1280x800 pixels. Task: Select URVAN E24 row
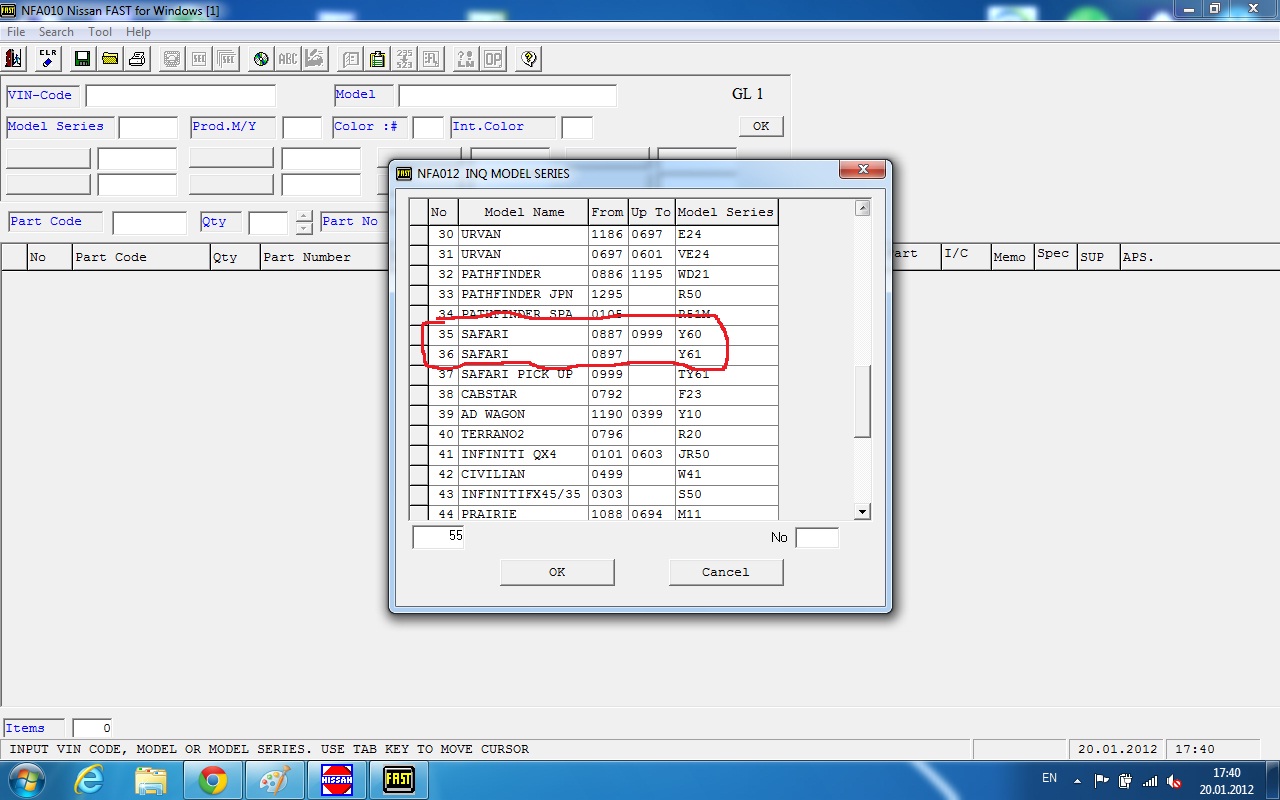(x=594, y=234)
